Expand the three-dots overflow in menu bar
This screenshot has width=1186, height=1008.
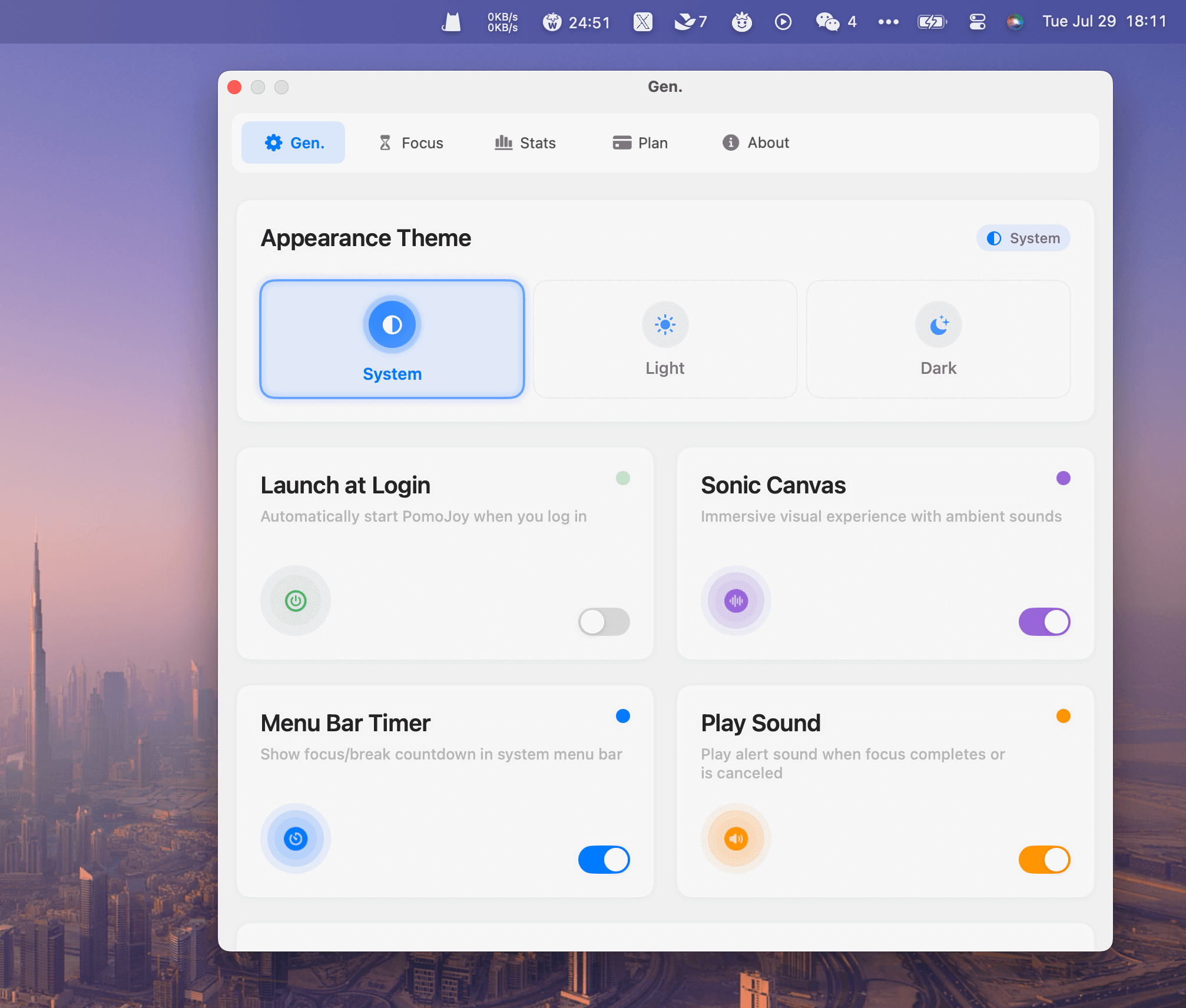coord(888,22)
